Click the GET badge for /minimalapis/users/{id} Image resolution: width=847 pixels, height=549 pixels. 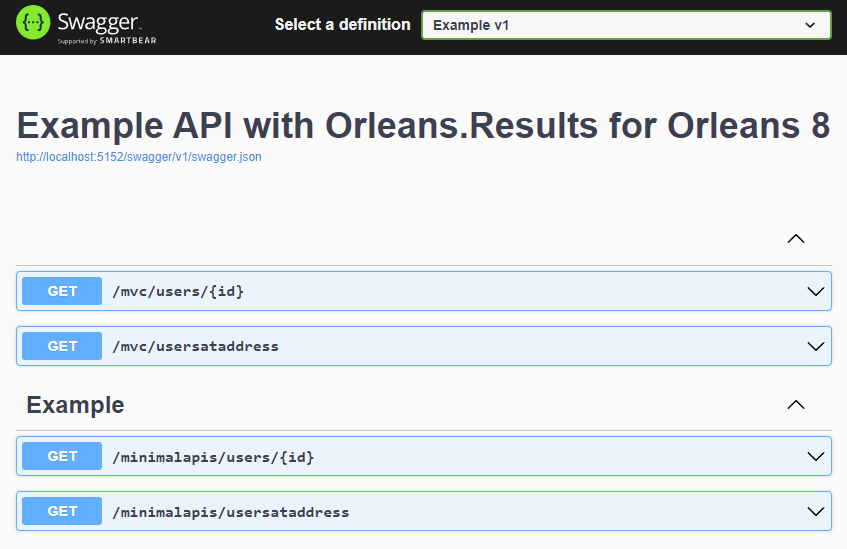pos(62,456)
